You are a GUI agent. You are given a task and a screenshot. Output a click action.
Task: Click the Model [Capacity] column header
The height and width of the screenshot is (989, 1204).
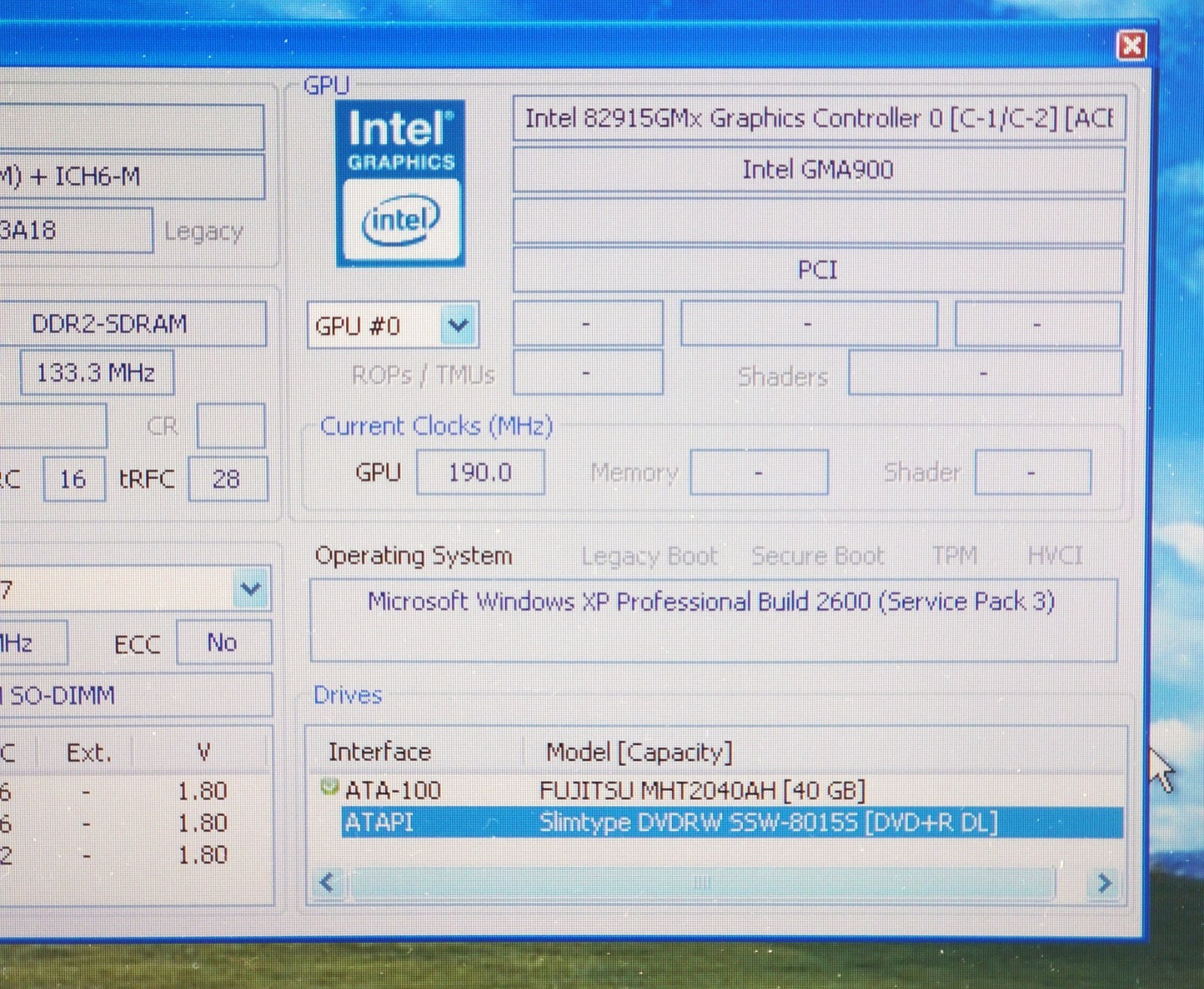pyautogui.click(x=639, y=752)
